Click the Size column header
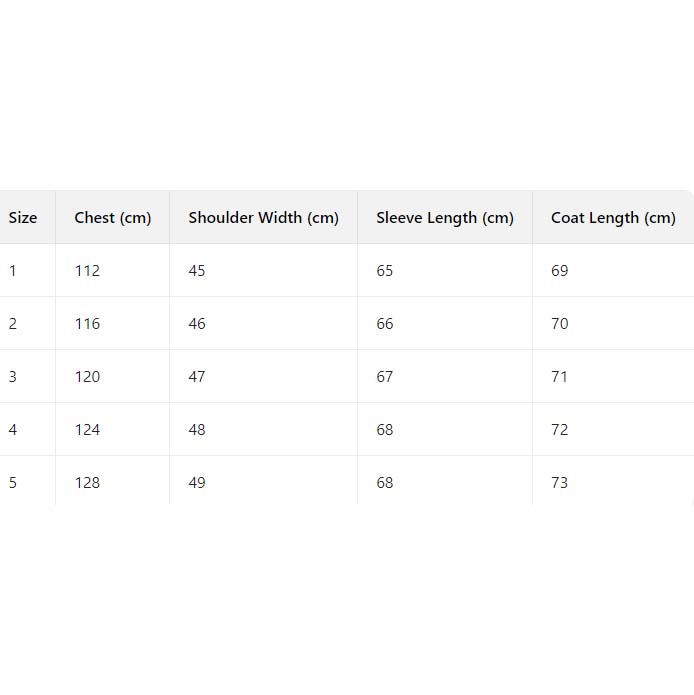Image resolution: width=694 pixels, height=695 pixels. click(x=23, y=218)
